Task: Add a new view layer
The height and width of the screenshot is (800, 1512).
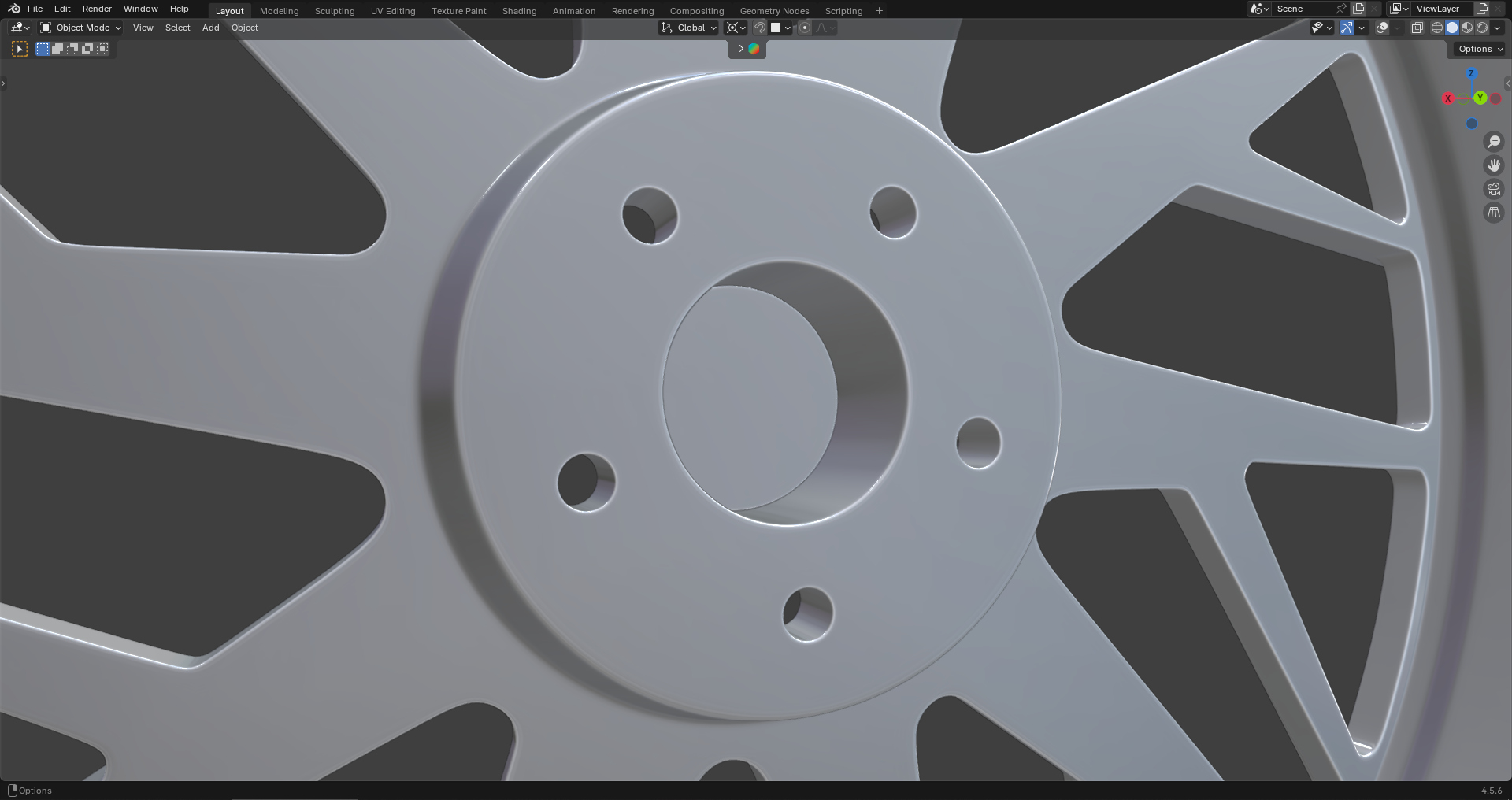Action: click(1481, 9)
